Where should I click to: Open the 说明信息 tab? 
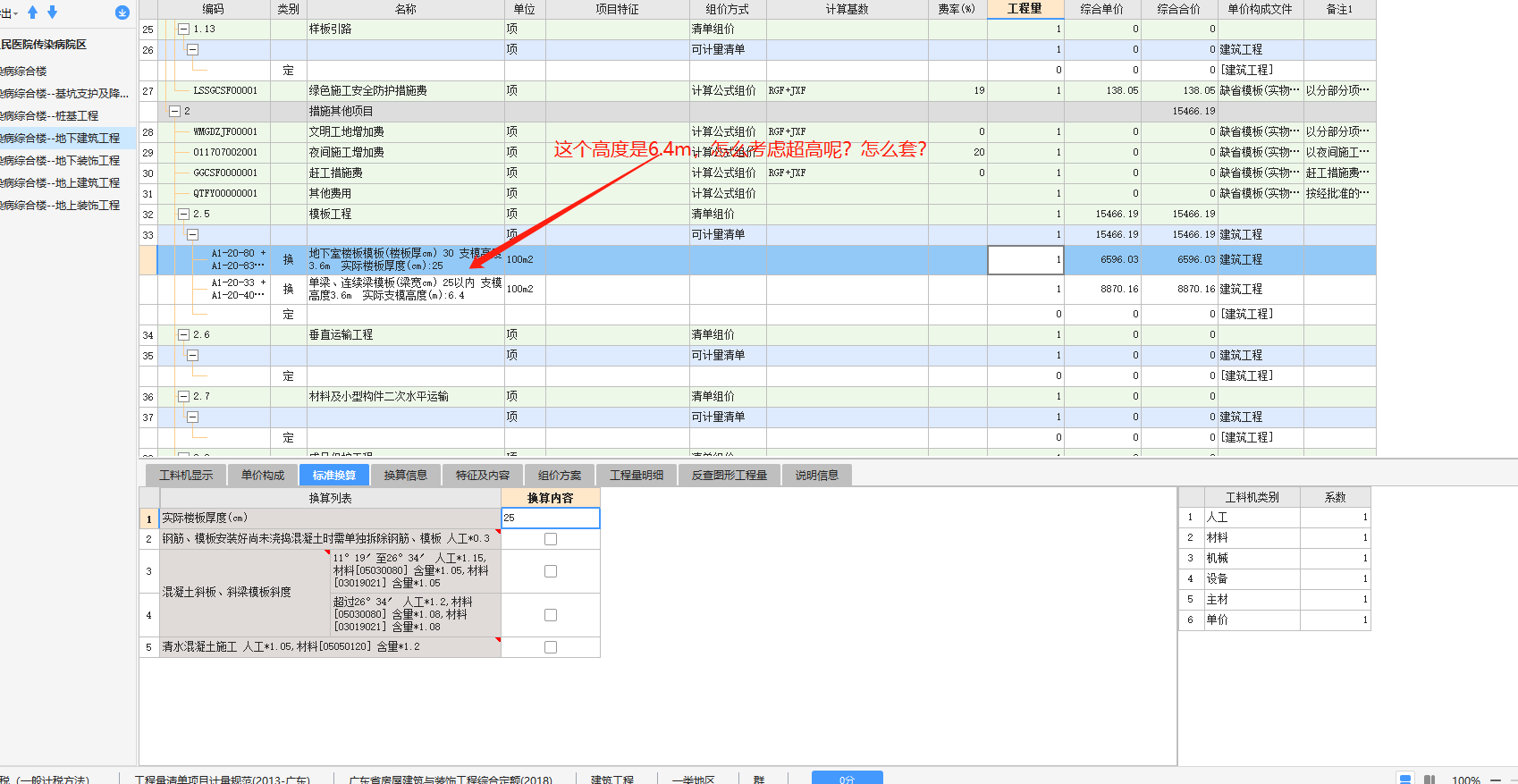[817, 475]
